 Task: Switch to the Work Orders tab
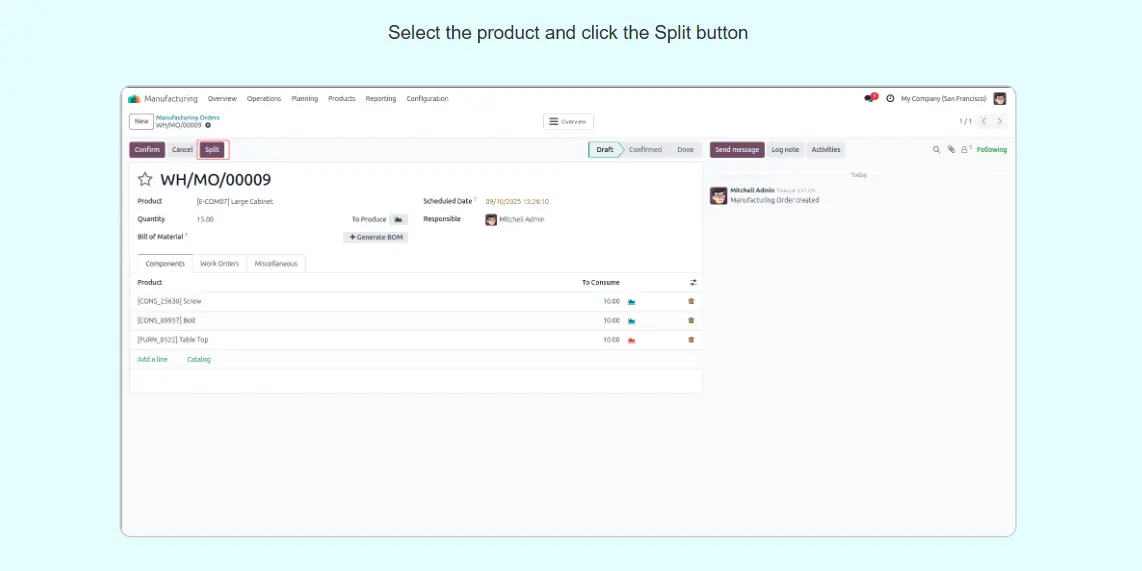[220, 264]
